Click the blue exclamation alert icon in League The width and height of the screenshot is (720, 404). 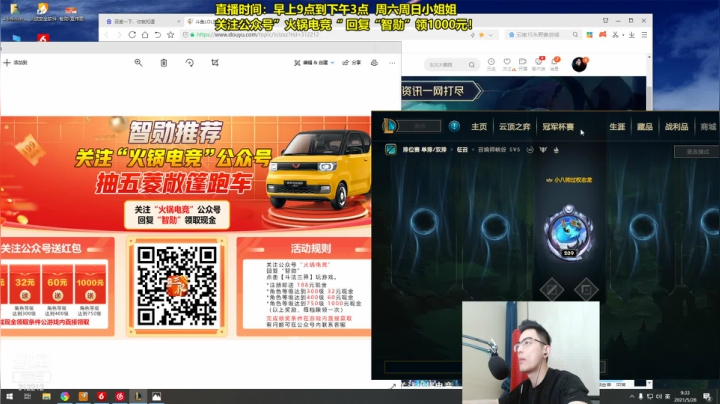454,126
